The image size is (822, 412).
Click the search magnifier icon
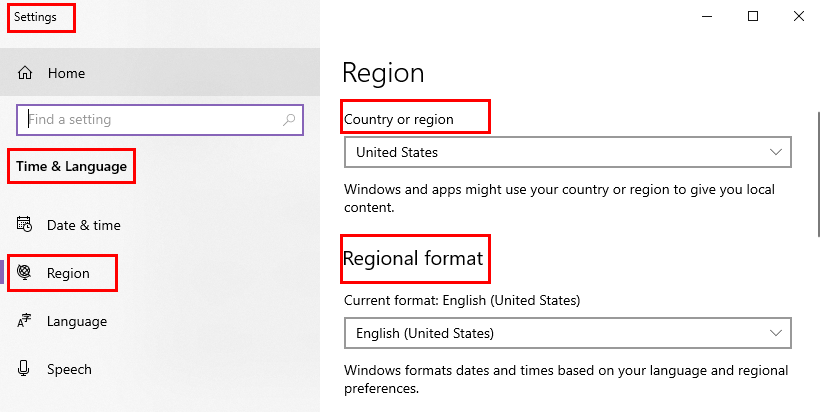point(289,120)
